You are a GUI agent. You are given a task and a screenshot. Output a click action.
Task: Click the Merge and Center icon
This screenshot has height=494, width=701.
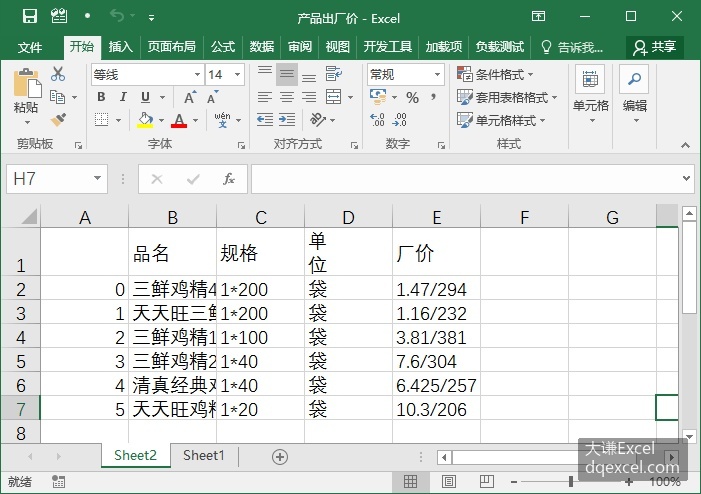coord(334,97)
